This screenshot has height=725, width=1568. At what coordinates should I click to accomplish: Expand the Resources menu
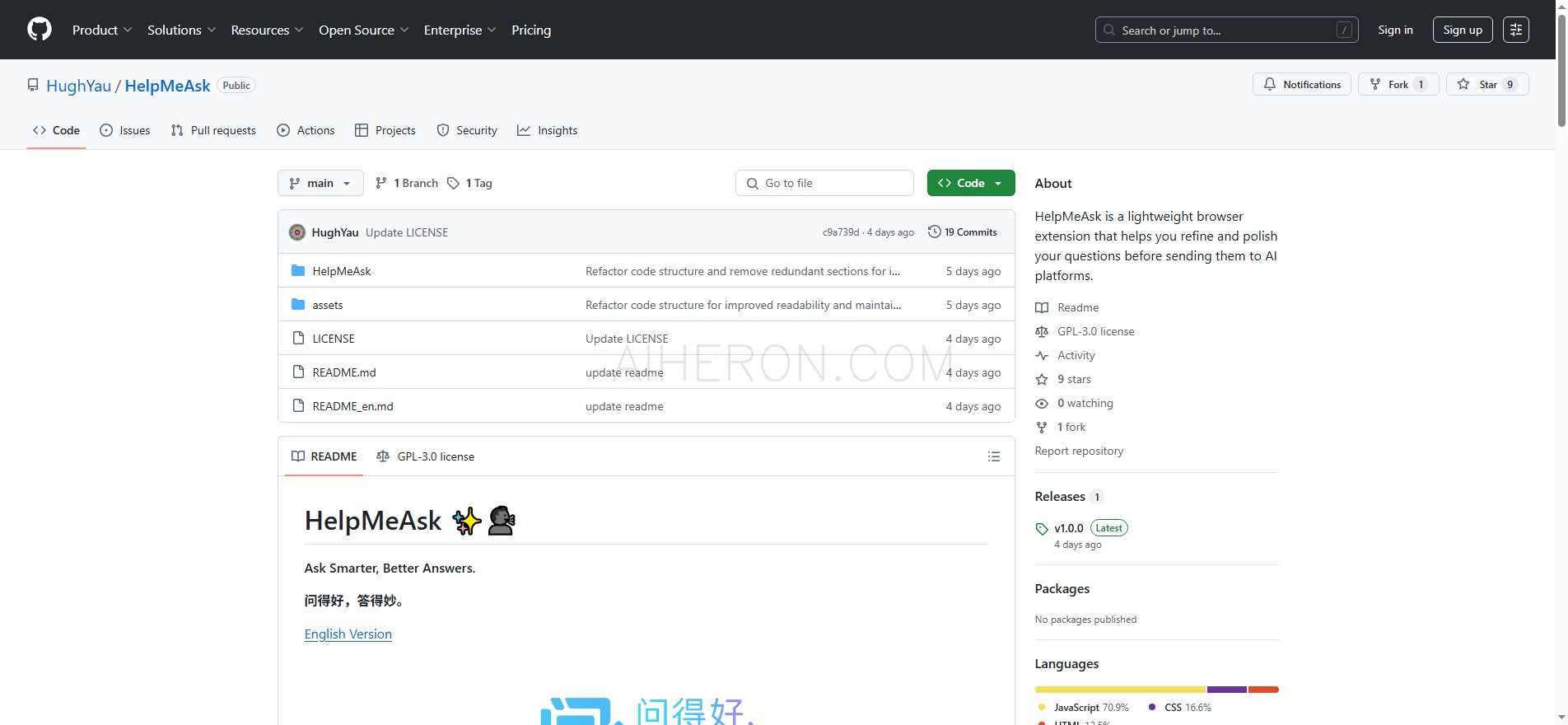click(x=267, y=30)
